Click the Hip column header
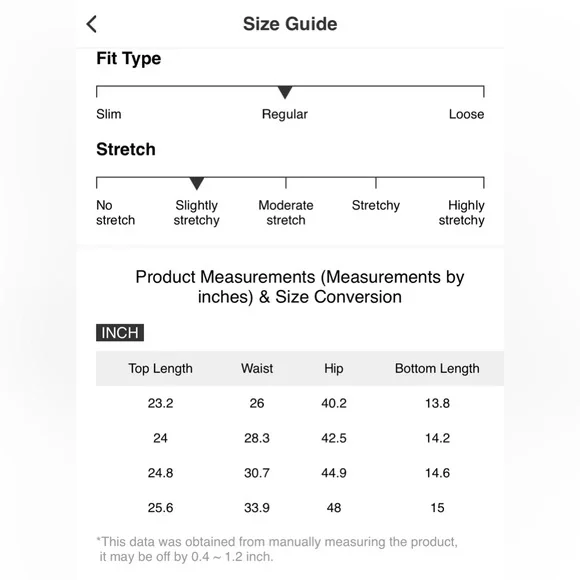Screen dimensions: 580x580 334,368
